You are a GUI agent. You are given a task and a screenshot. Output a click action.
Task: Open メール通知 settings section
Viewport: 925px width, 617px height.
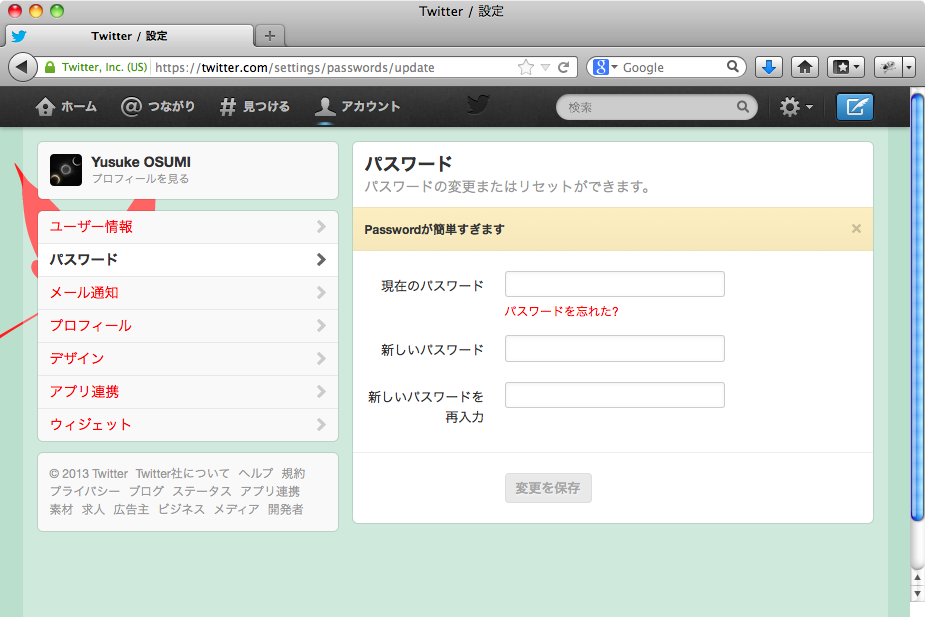click(188, 293)
